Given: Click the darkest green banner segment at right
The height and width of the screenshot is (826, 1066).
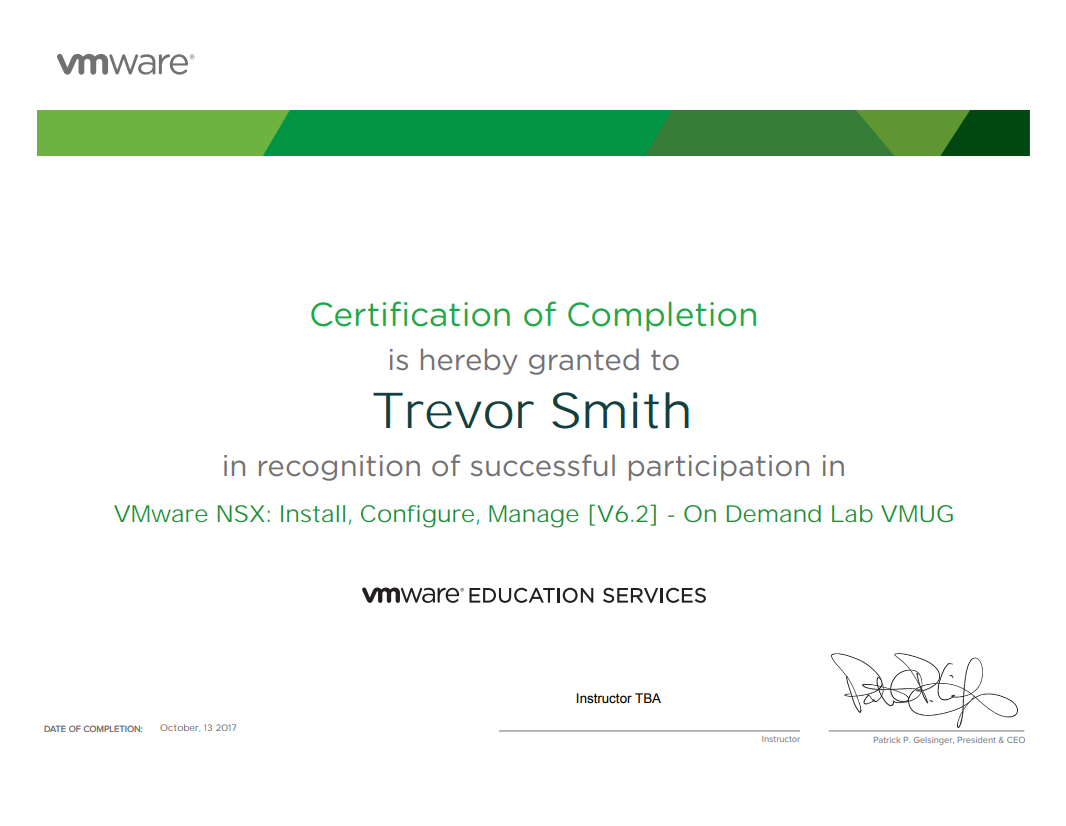Looking at the screenshot, I should click(995, 133).
